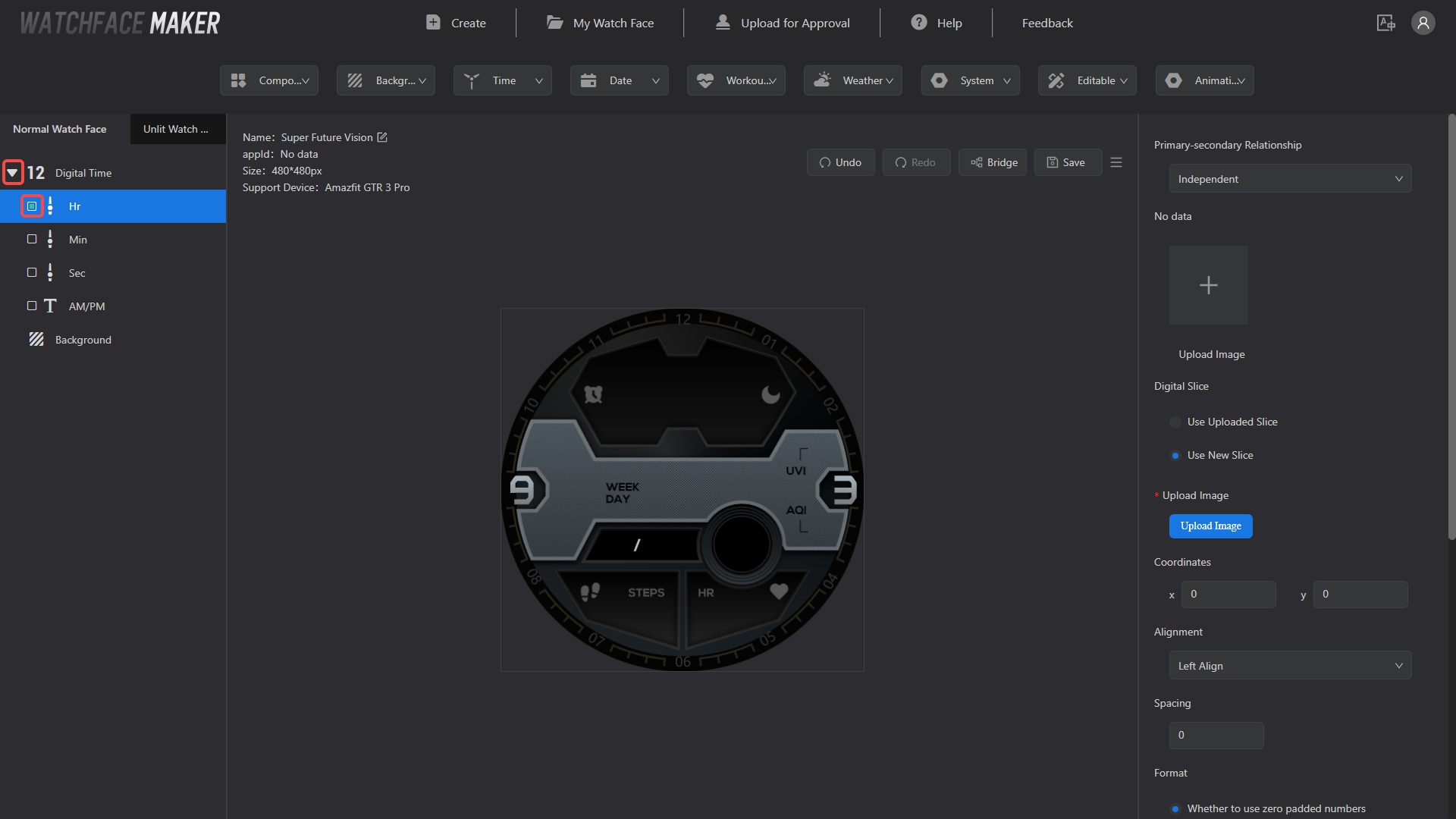Image resolution: width=1456 pixels, height=819 pixels.
Task: Click the Bridge icon button
Action: pyautogui.click(x=993, y=162)
